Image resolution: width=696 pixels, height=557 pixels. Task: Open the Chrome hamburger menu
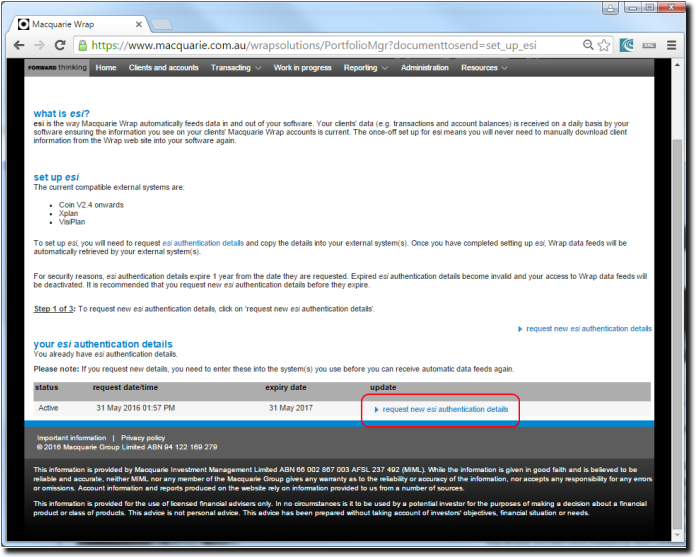point(672,45)
